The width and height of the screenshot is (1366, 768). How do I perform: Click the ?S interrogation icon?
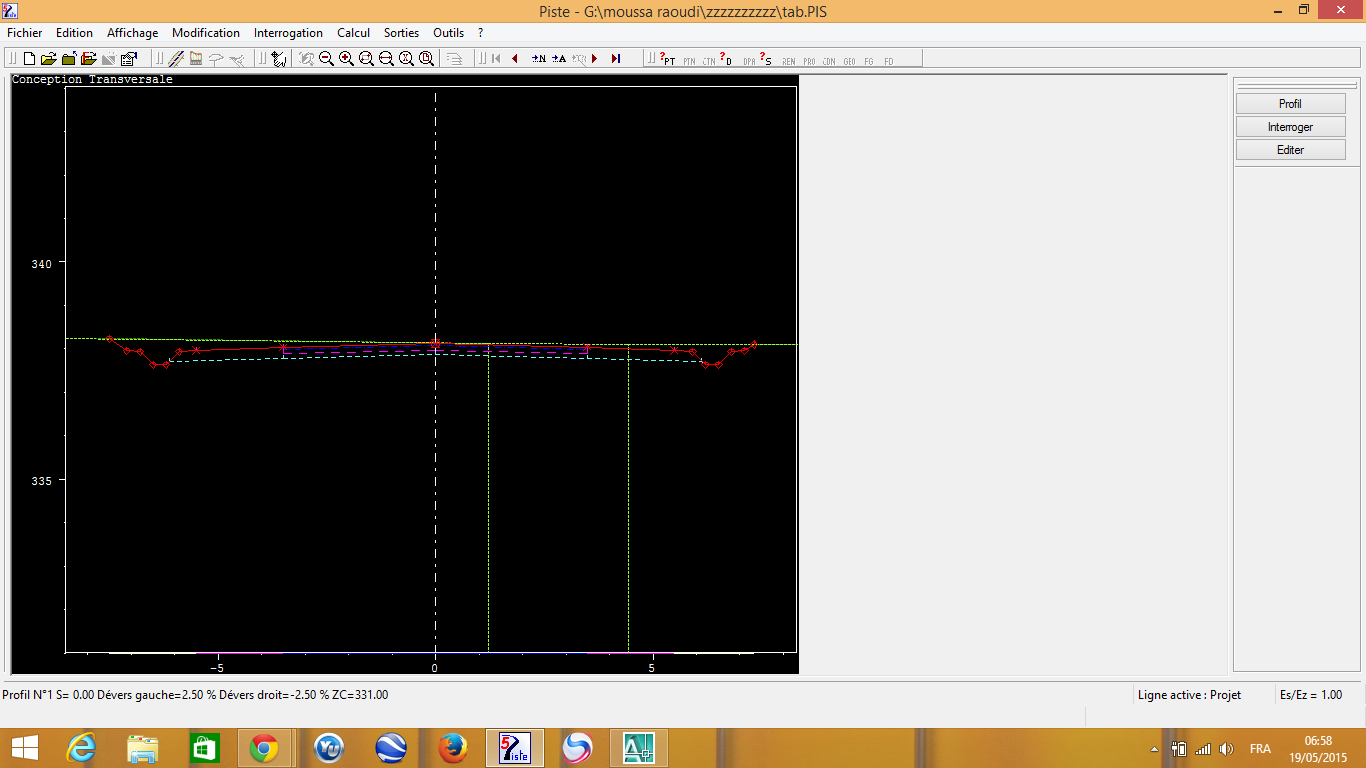766,59
